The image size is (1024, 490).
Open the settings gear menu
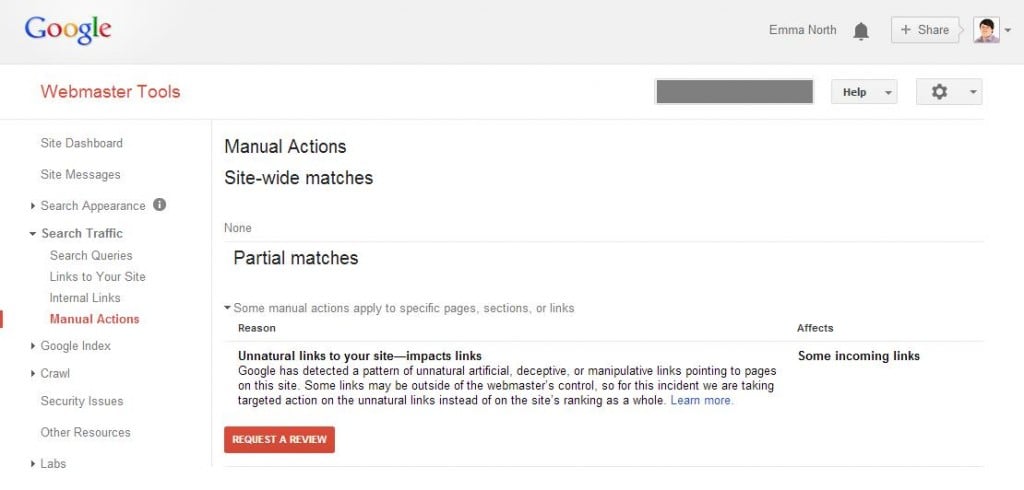pos(949,92)
